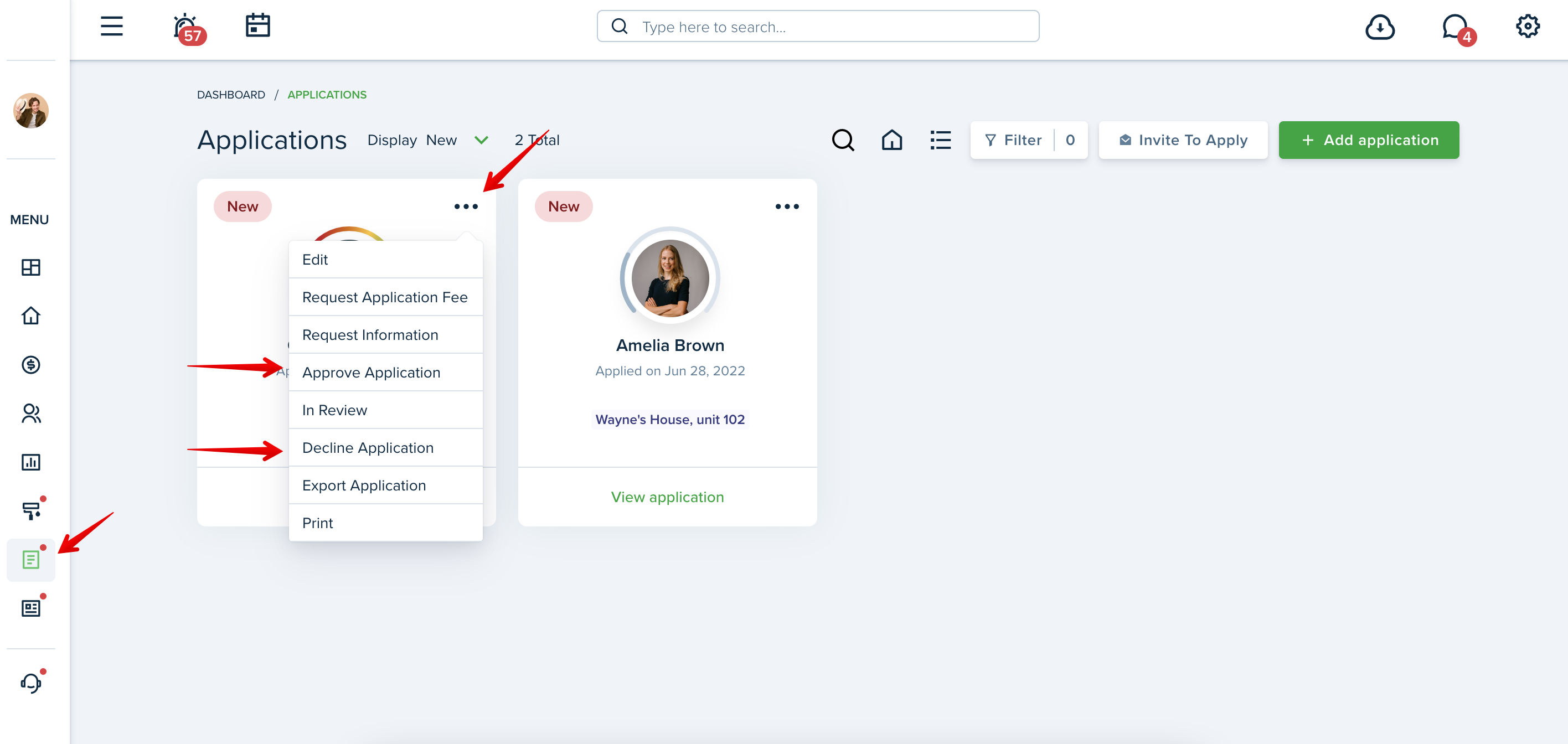Click the cloud download icon

coord(1379,27)
